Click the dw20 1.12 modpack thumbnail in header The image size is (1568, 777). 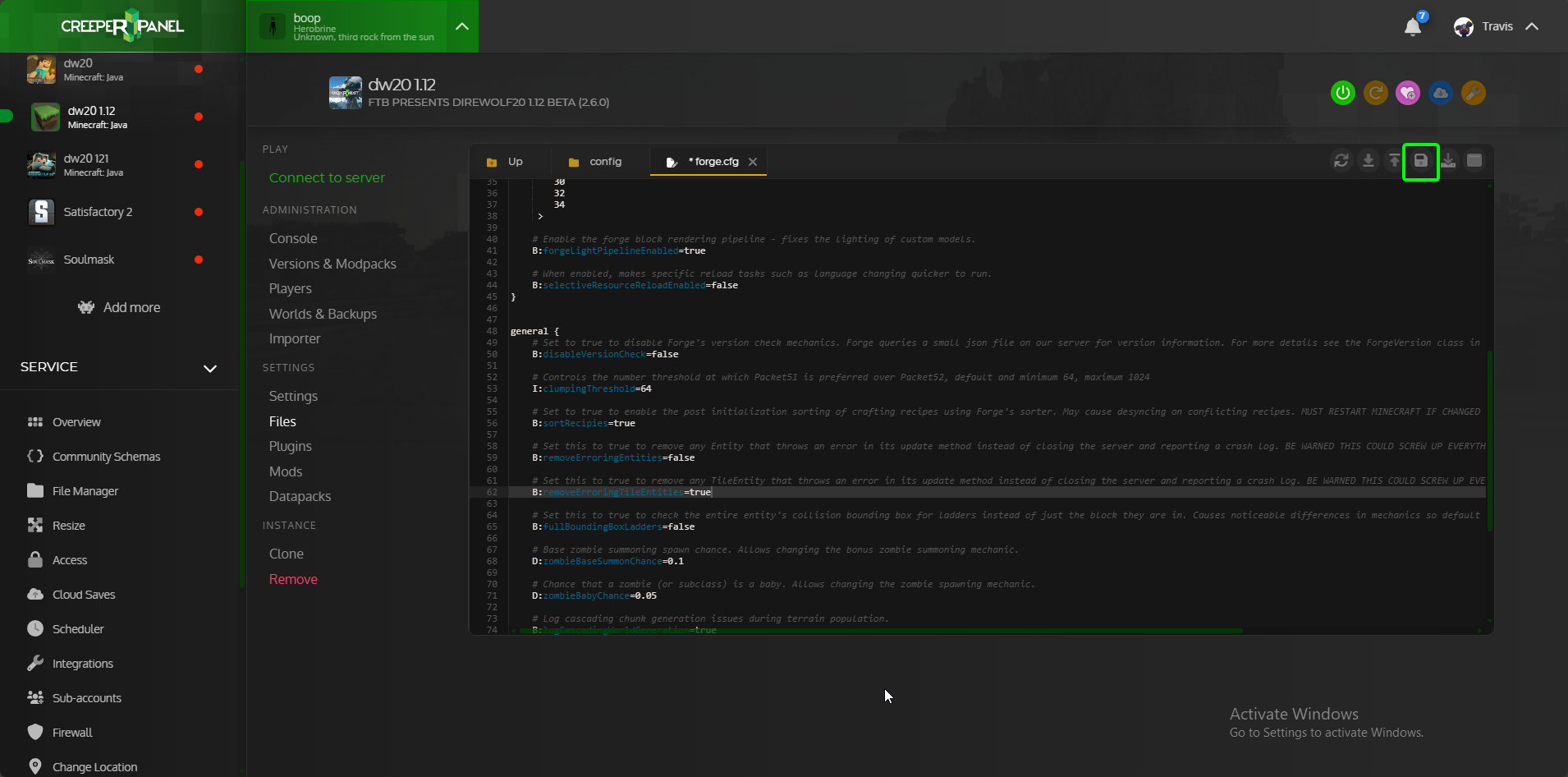click(346, 93)
